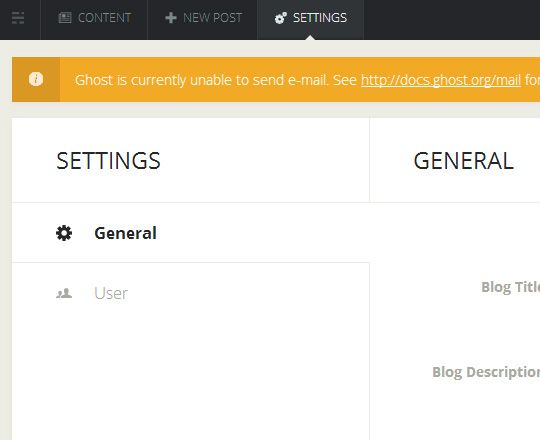Open the Ghost hamburger menu icon
Viewport: 540px width, 440px height.
tap(18, 18)
